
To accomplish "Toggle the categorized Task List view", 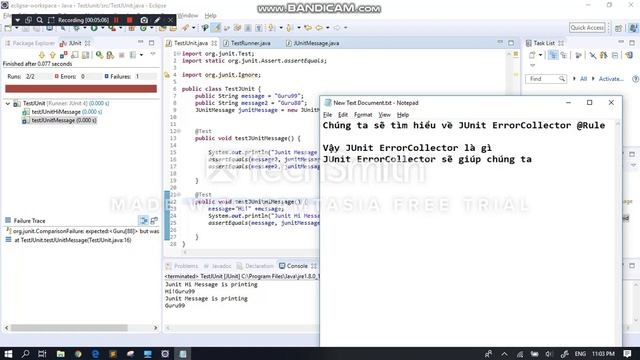I will pos(553,55).
